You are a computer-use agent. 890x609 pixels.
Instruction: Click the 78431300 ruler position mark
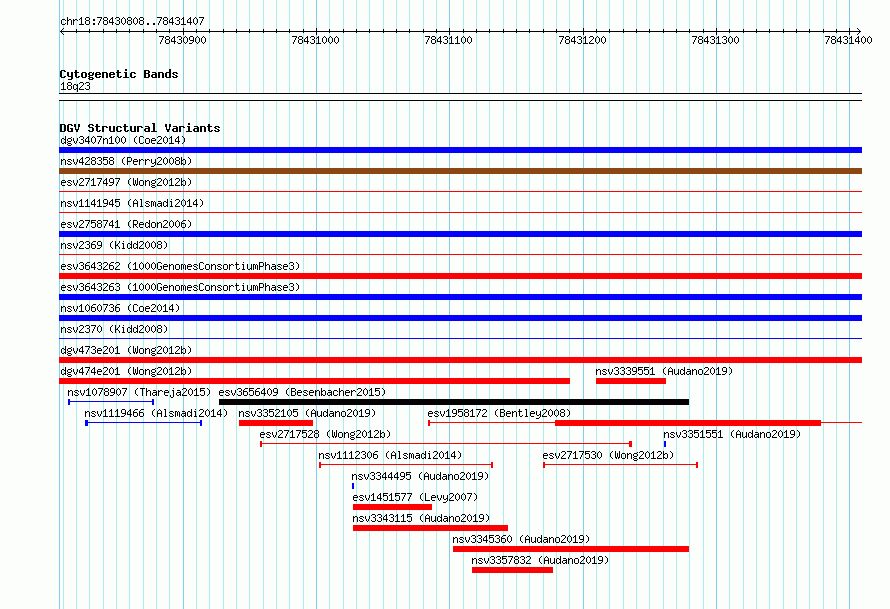(x=715, y=40)
